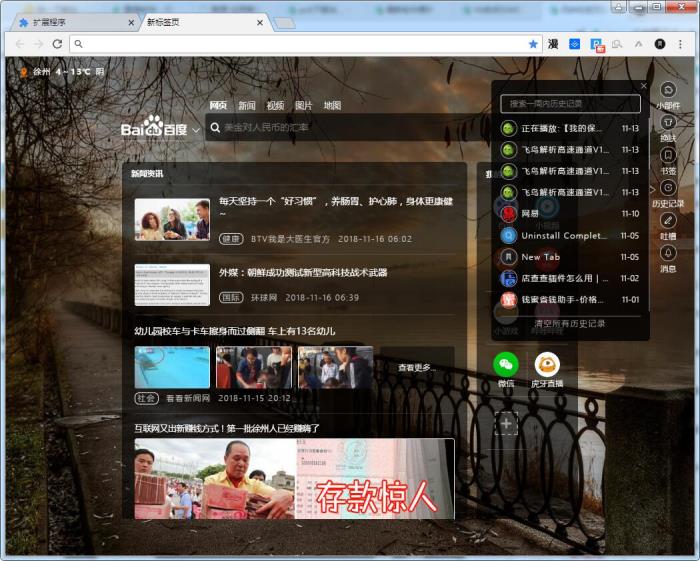Close the 新标签页 browser tab
This screenshot has height=561, width=700.
260,22
